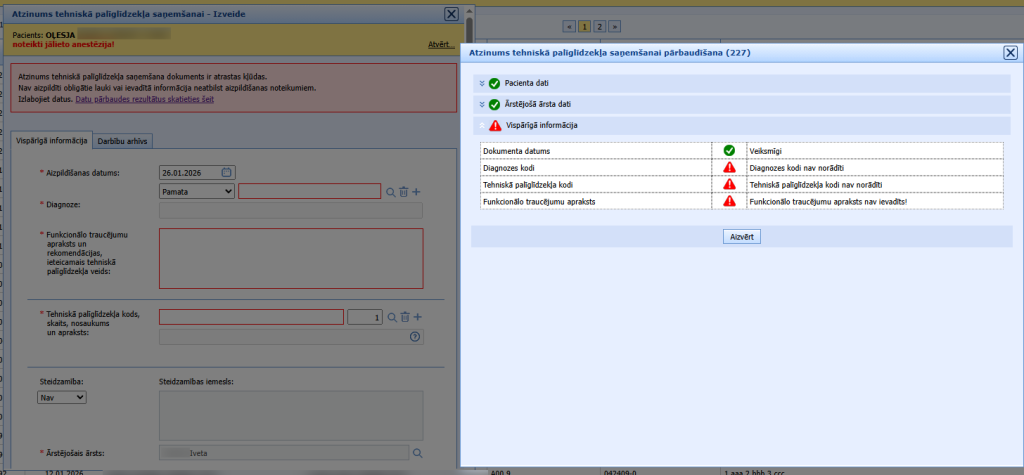This screenshot has height=475, width=1024.
Task: Delete Tehniskā palīglīdzekļa row with trash icon
Action: [405, 317]
